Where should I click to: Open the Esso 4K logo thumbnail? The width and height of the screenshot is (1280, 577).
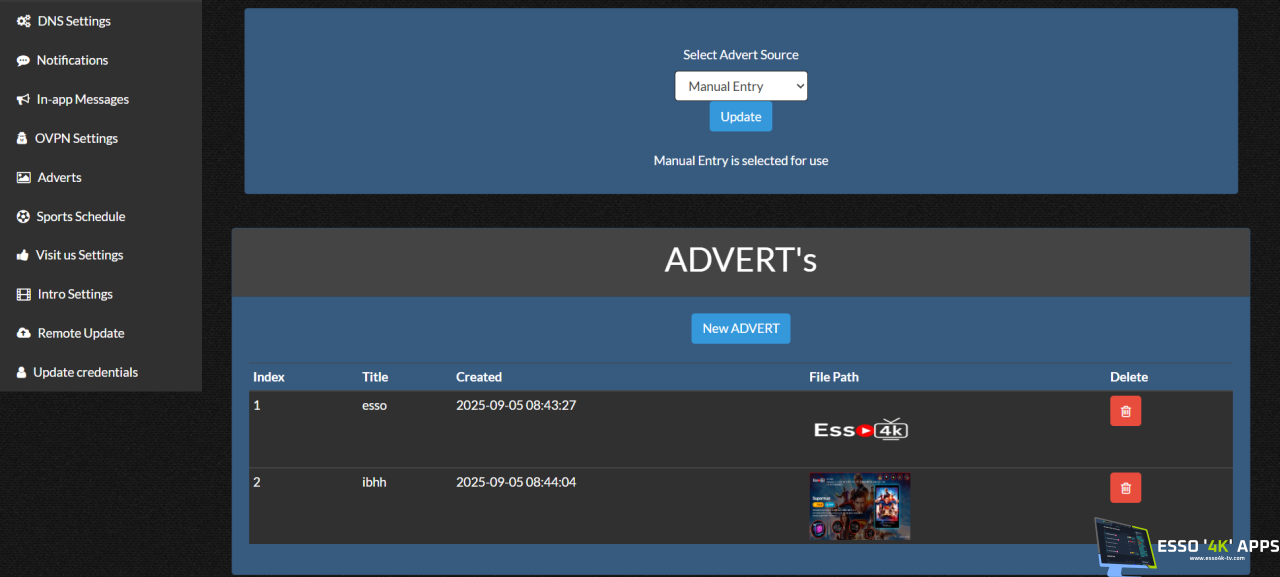(x=860, y=430)
